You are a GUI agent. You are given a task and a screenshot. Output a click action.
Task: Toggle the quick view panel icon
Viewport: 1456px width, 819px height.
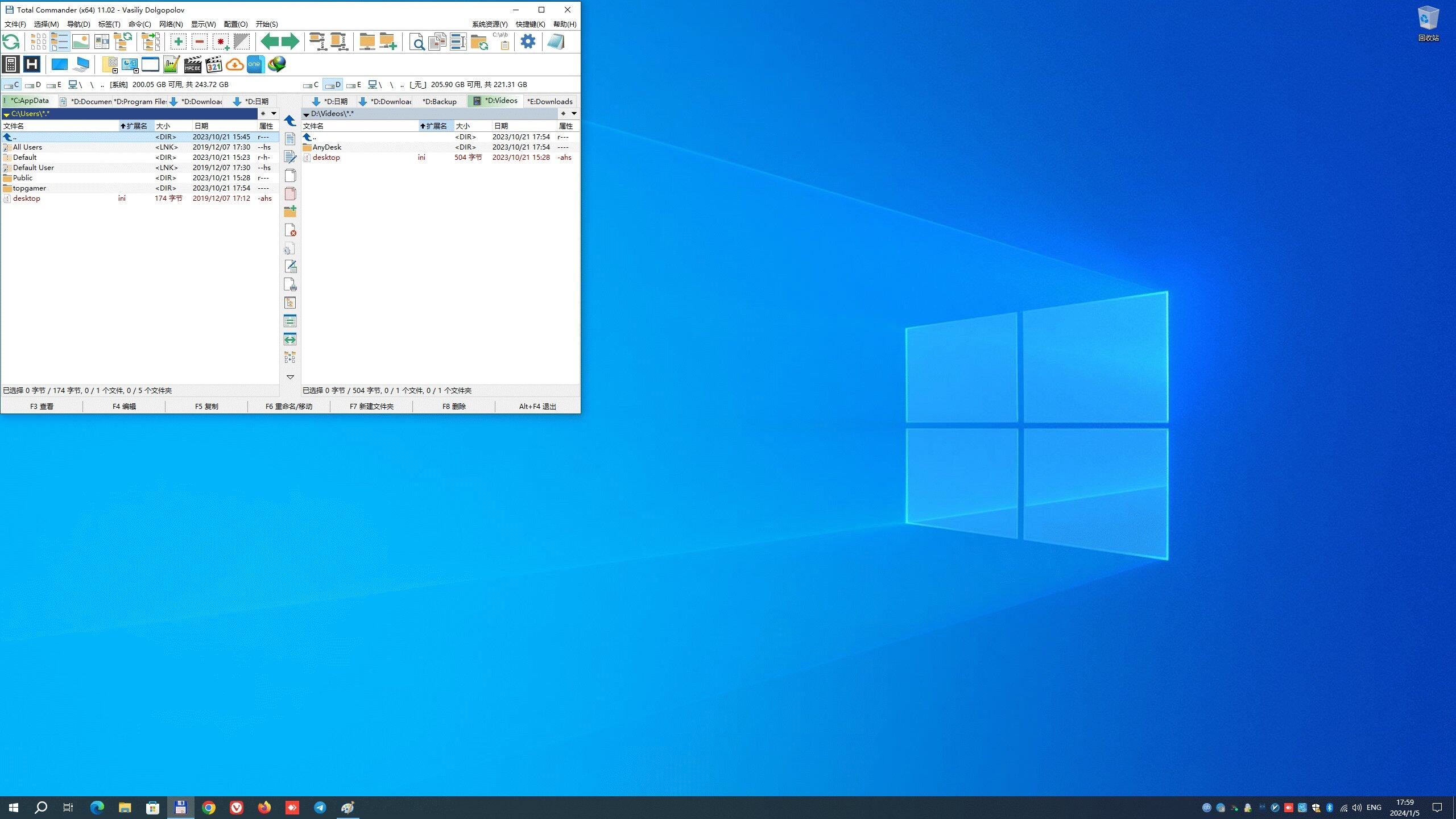[102, 42]
